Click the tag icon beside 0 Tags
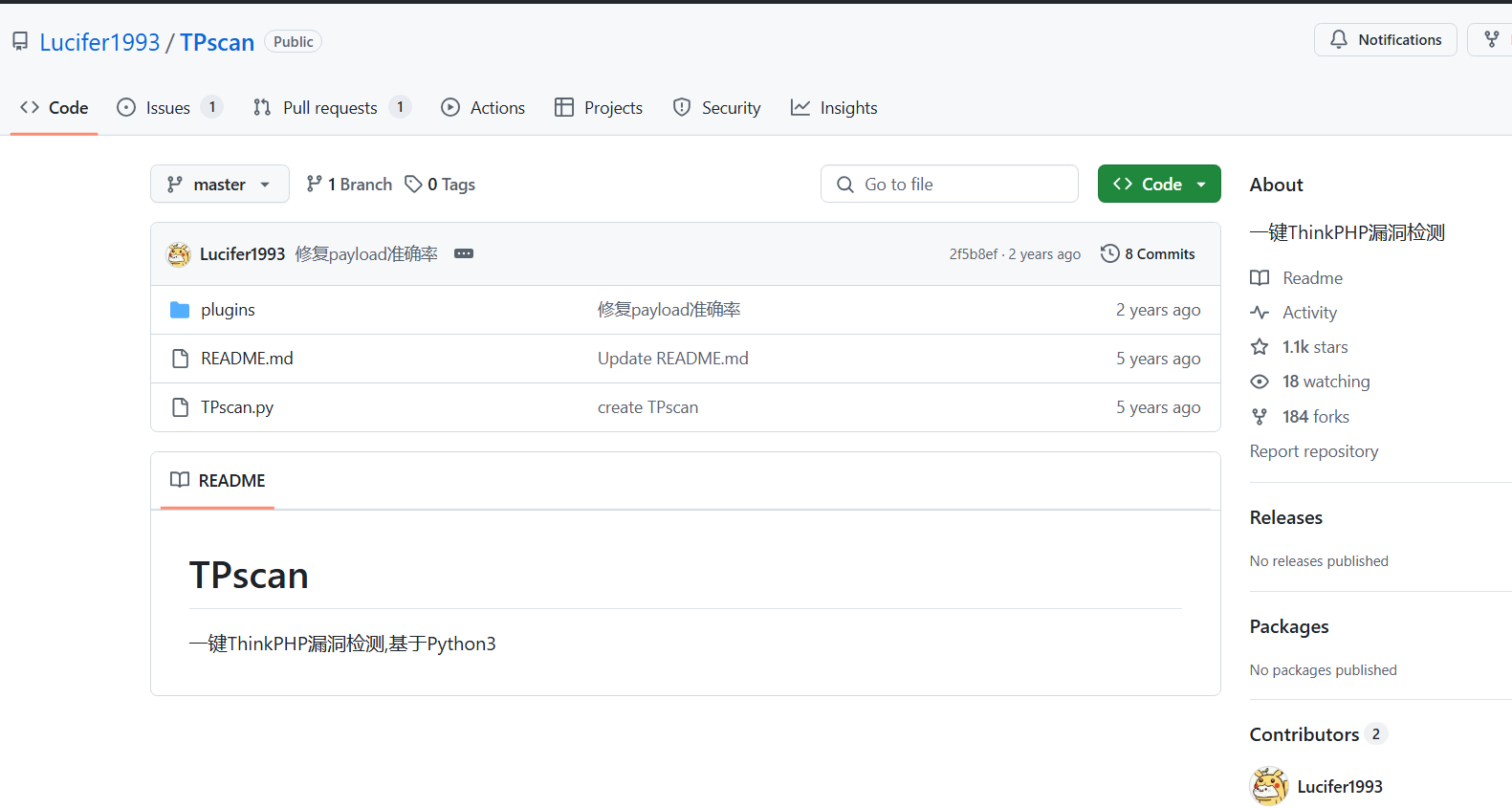 (413, 184)
